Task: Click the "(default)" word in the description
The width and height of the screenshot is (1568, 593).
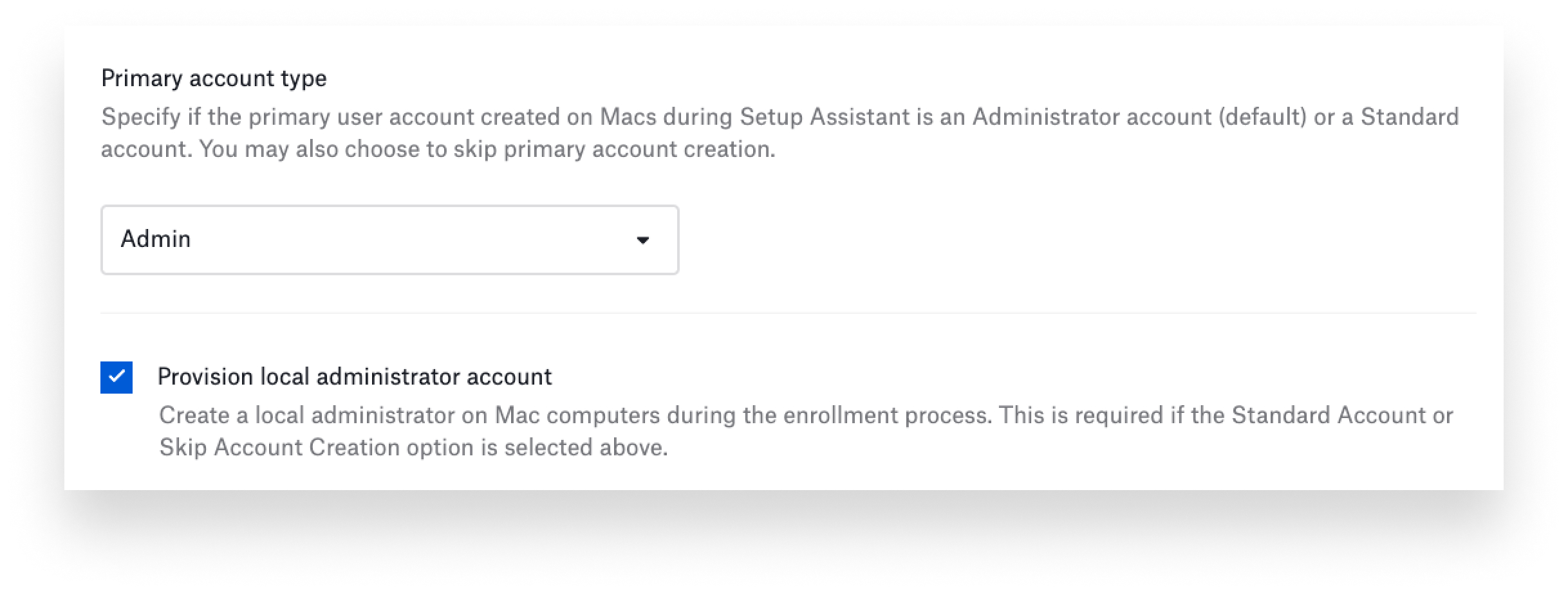Action: pos(1262,117)
